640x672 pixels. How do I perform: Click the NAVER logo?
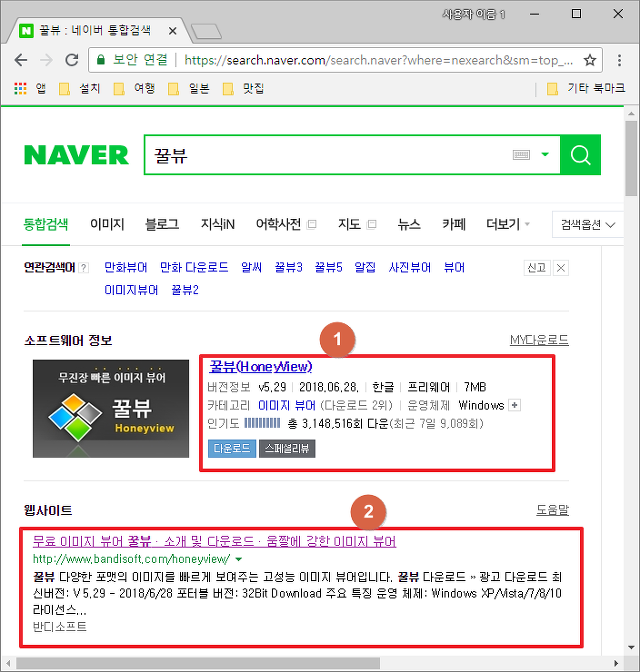(76, 155)
